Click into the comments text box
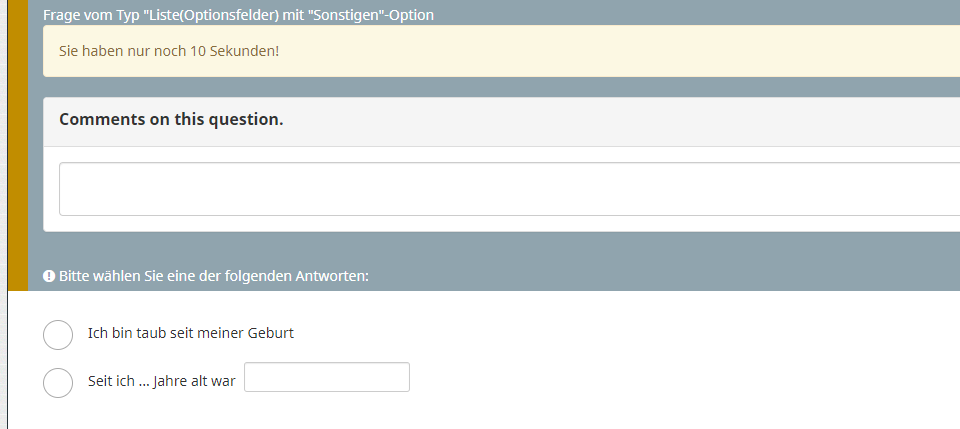This screenshot has width=960, height=429. point(509,188)
